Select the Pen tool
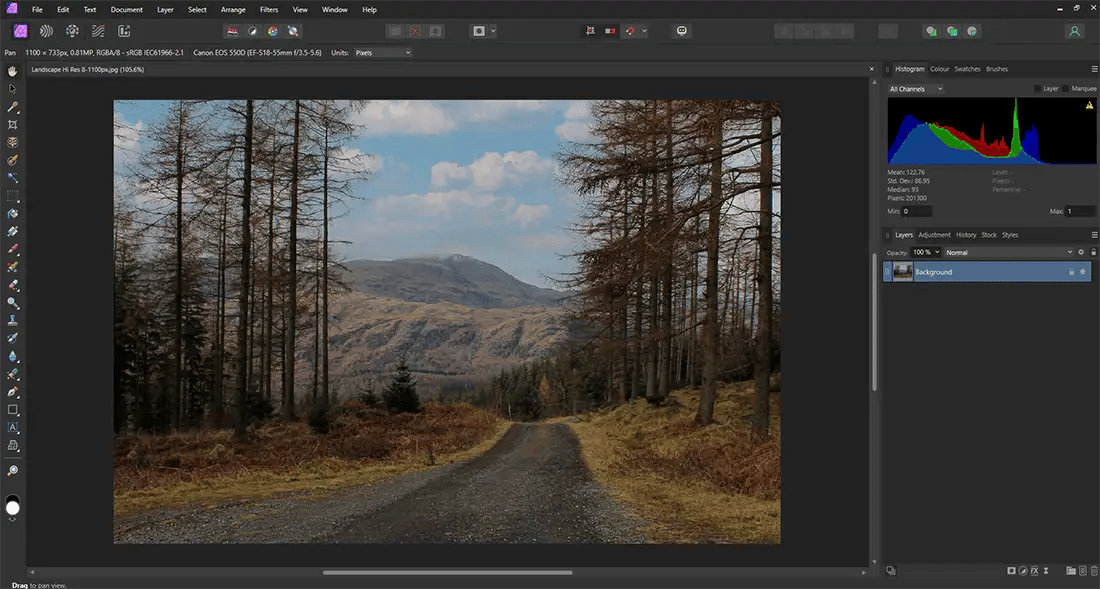Viewport: 1100px width, 589px height. pyautogui.click(x=13, y=392)
